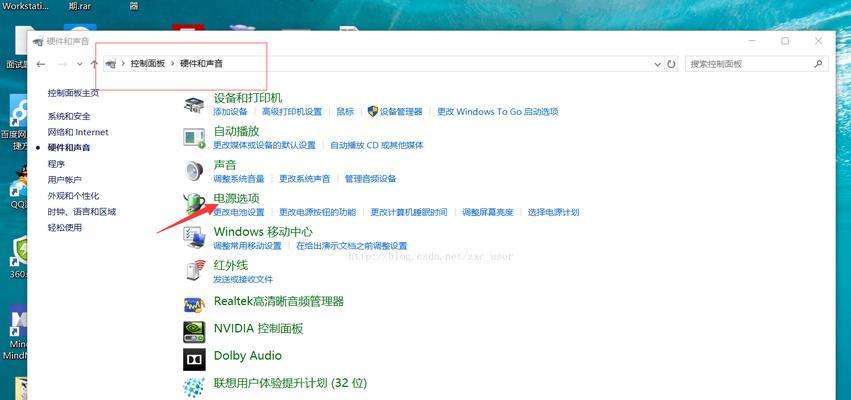Click 更改系统声音 link
This screenshot has width=851, height=400.
(304, 179)
